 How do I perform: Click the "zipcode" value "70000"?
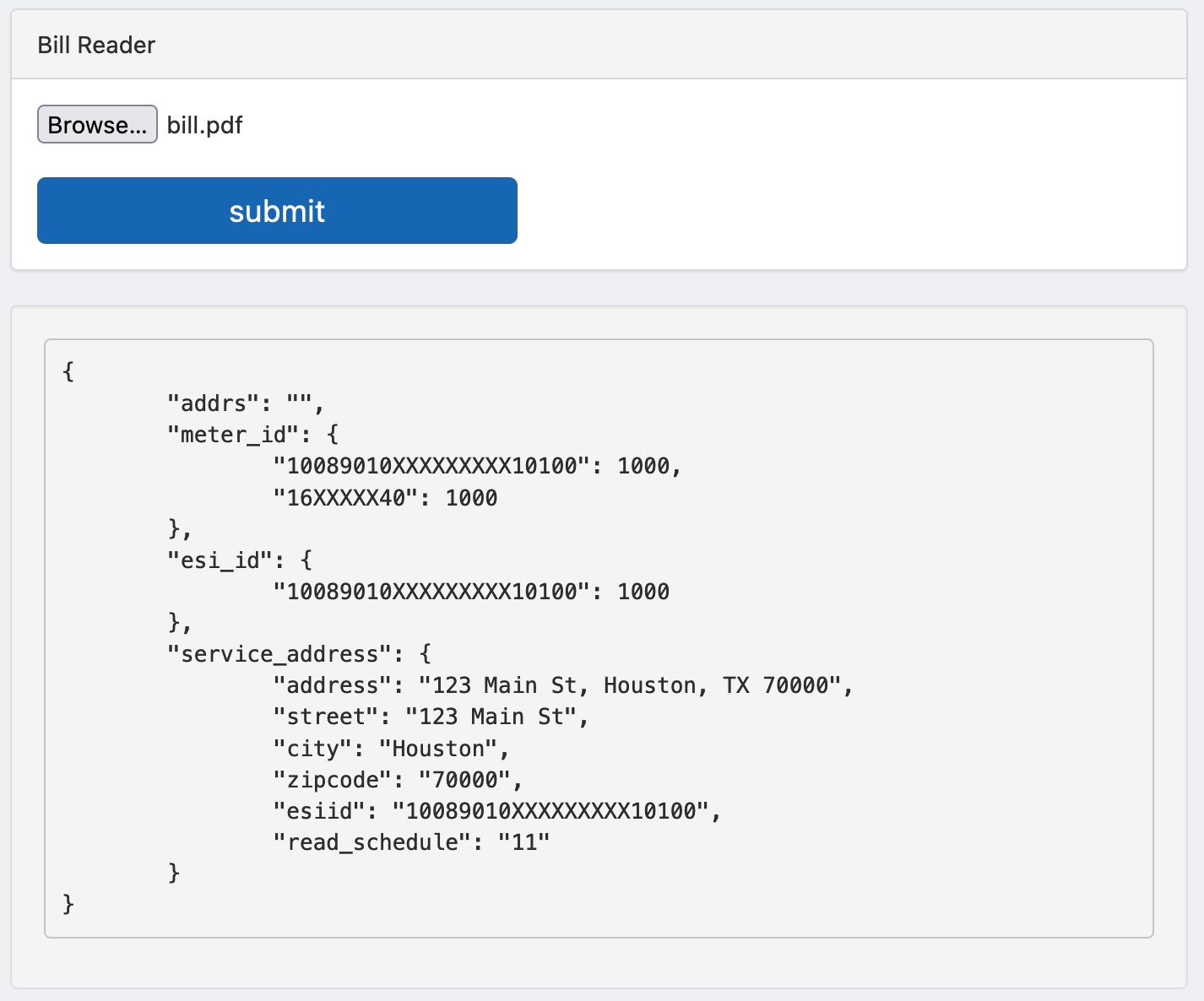click(465, 780)
